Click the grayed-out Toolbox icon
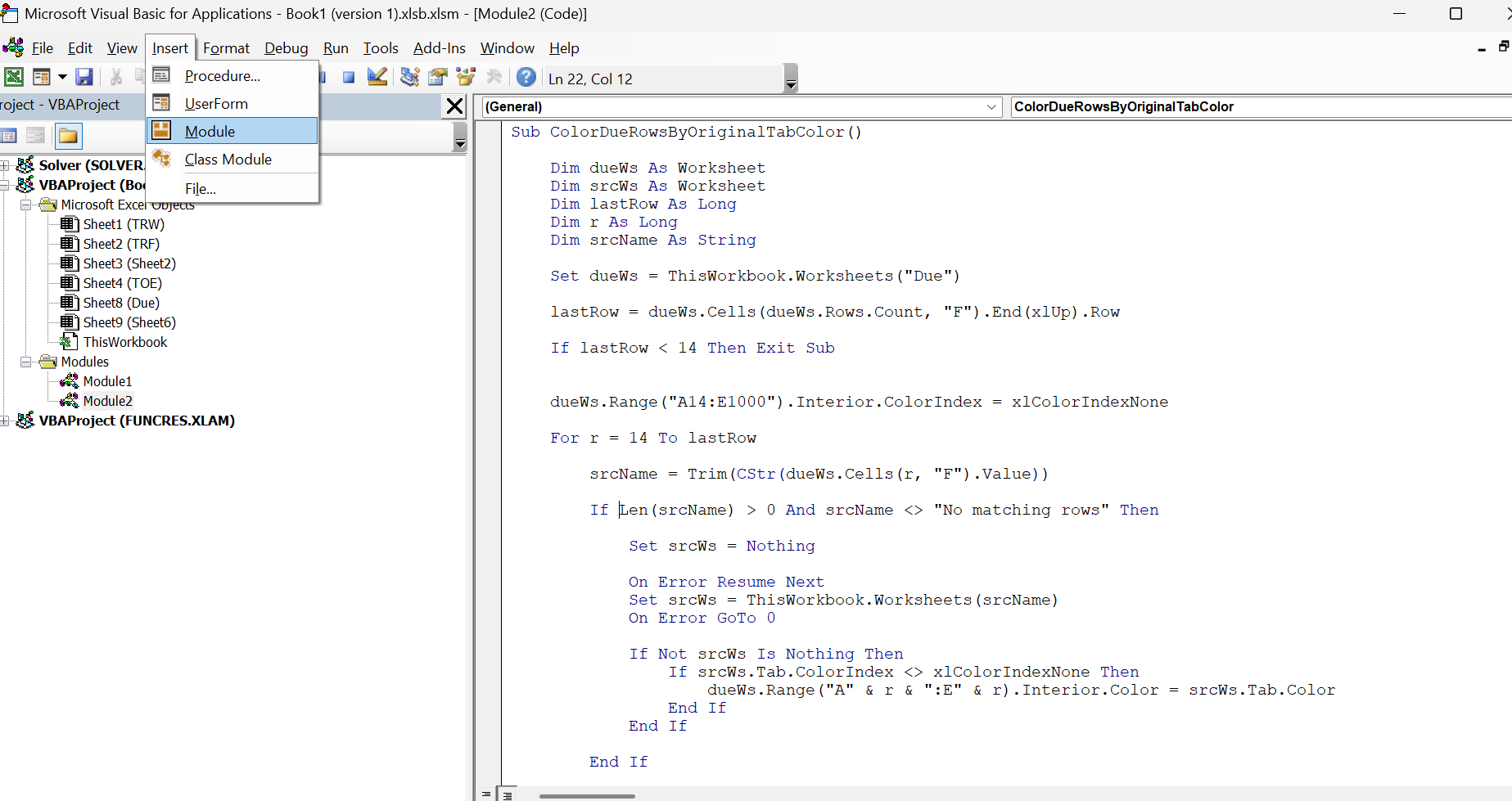This screenshot has height=801, width=1512. (x=494, y=77)
